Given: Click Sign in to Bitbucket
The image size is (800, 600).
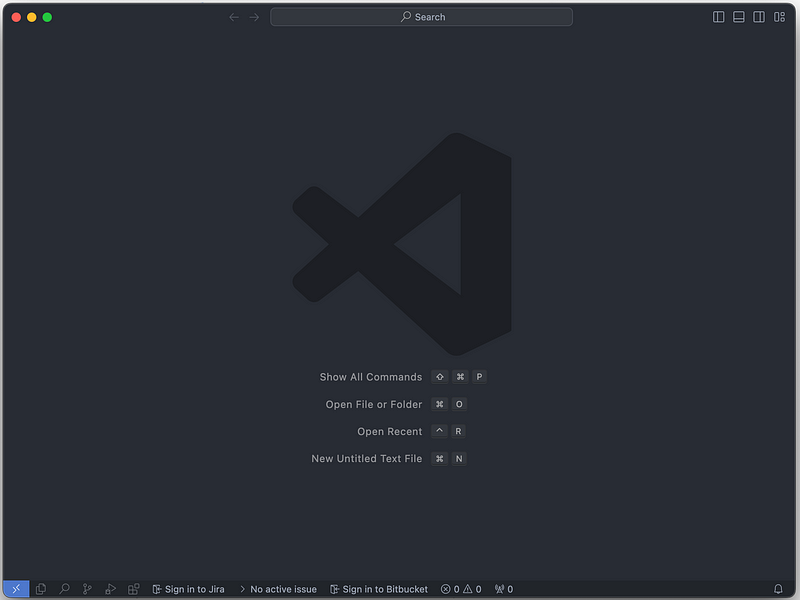Looking at the screenshot, I should 379,589.
